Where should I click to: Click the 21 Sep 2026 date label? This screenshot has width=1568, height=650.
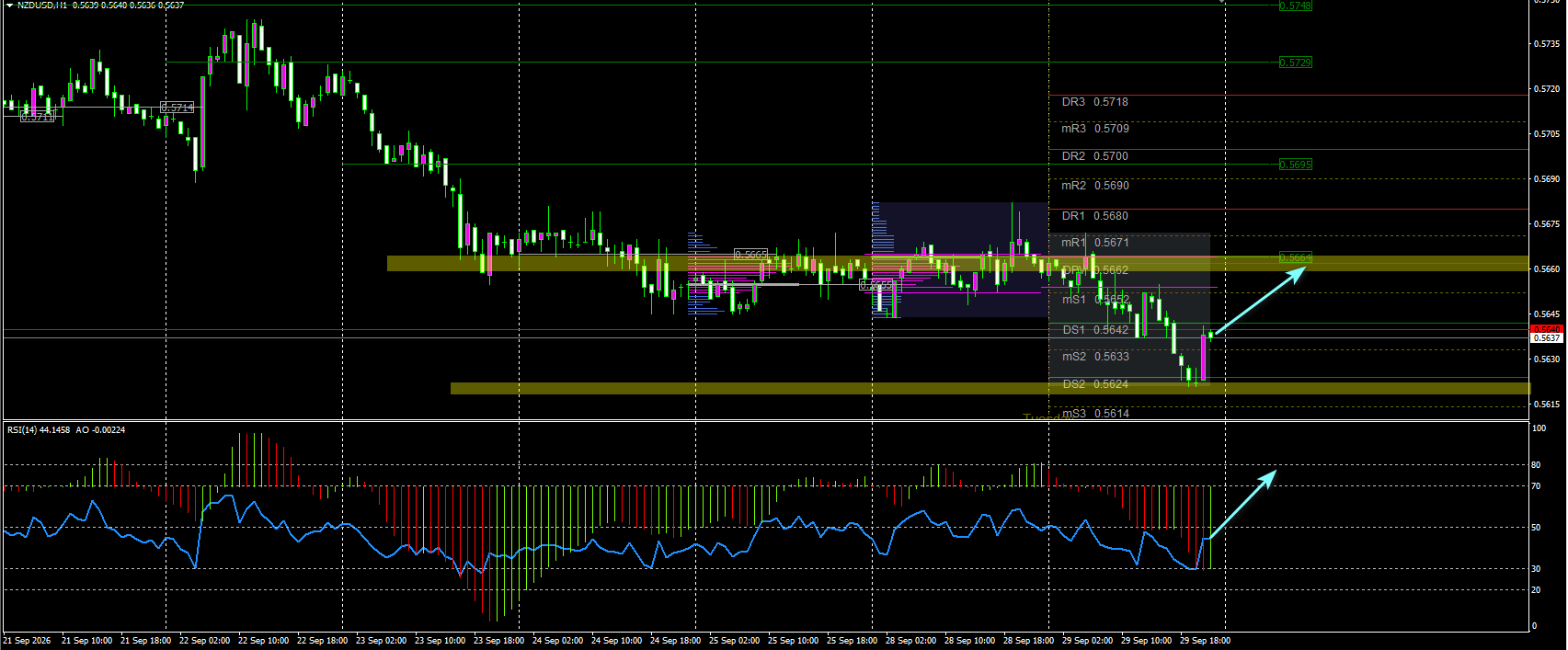pyautogui.click(x=27, y=641)
